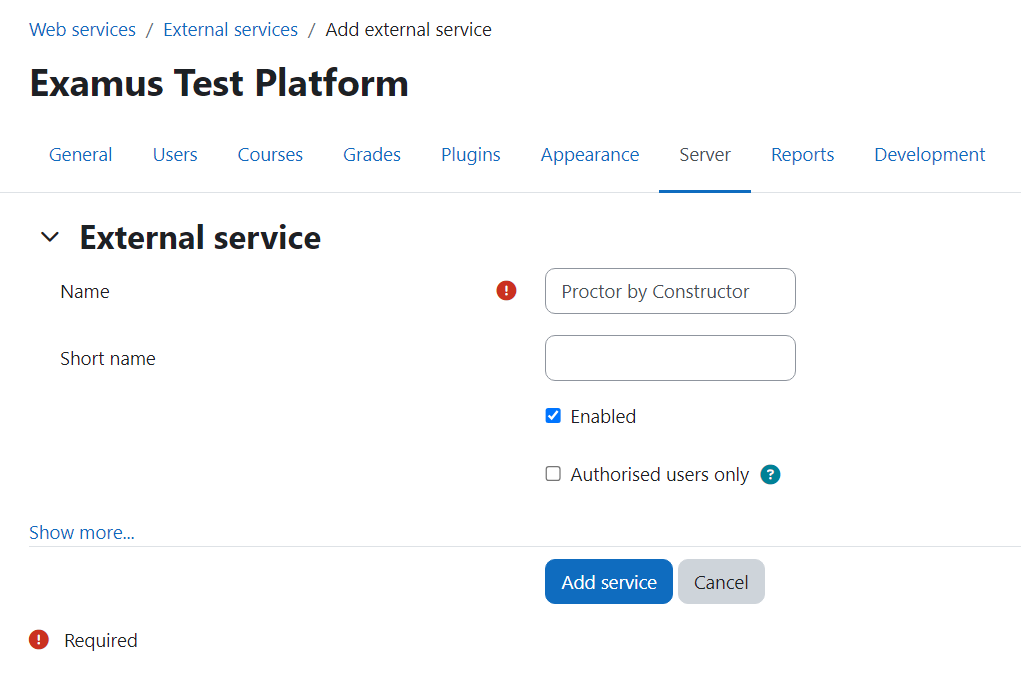Open the General tab
Screen dimensions: 1021x686
81,155
